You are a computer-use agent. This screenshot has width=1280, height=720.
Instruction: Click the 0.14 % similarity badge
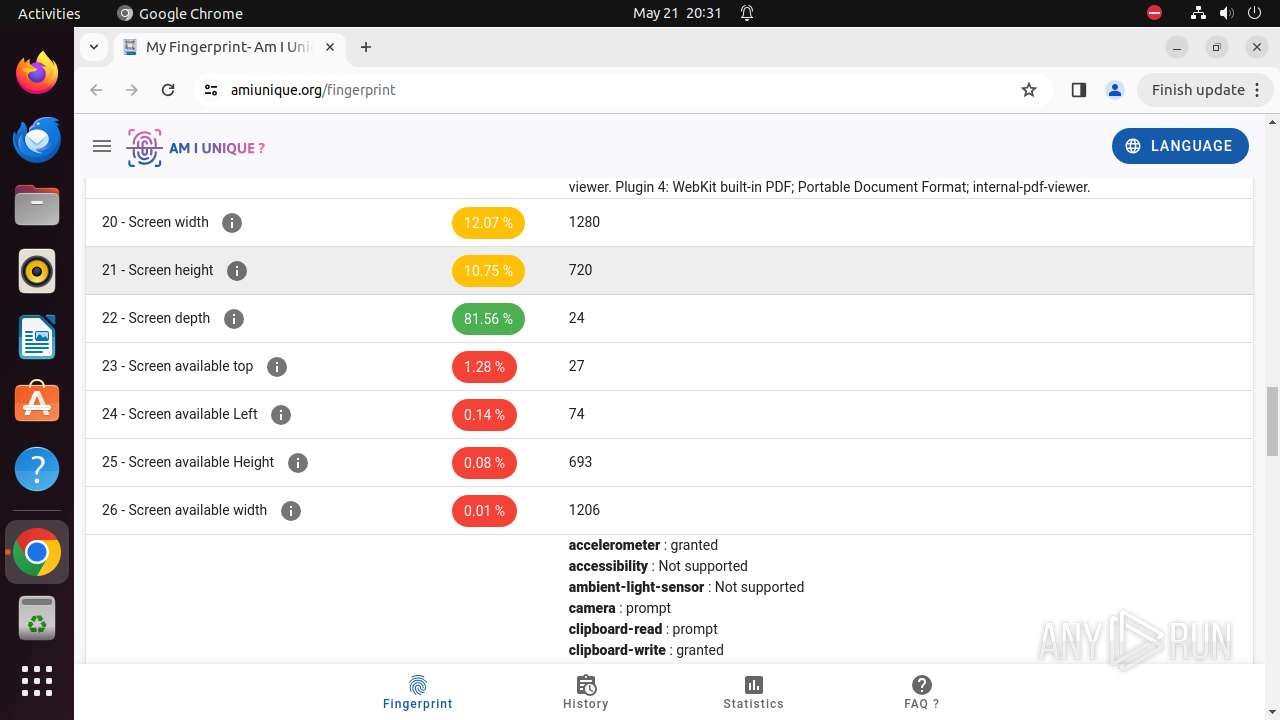click(484, 415)
